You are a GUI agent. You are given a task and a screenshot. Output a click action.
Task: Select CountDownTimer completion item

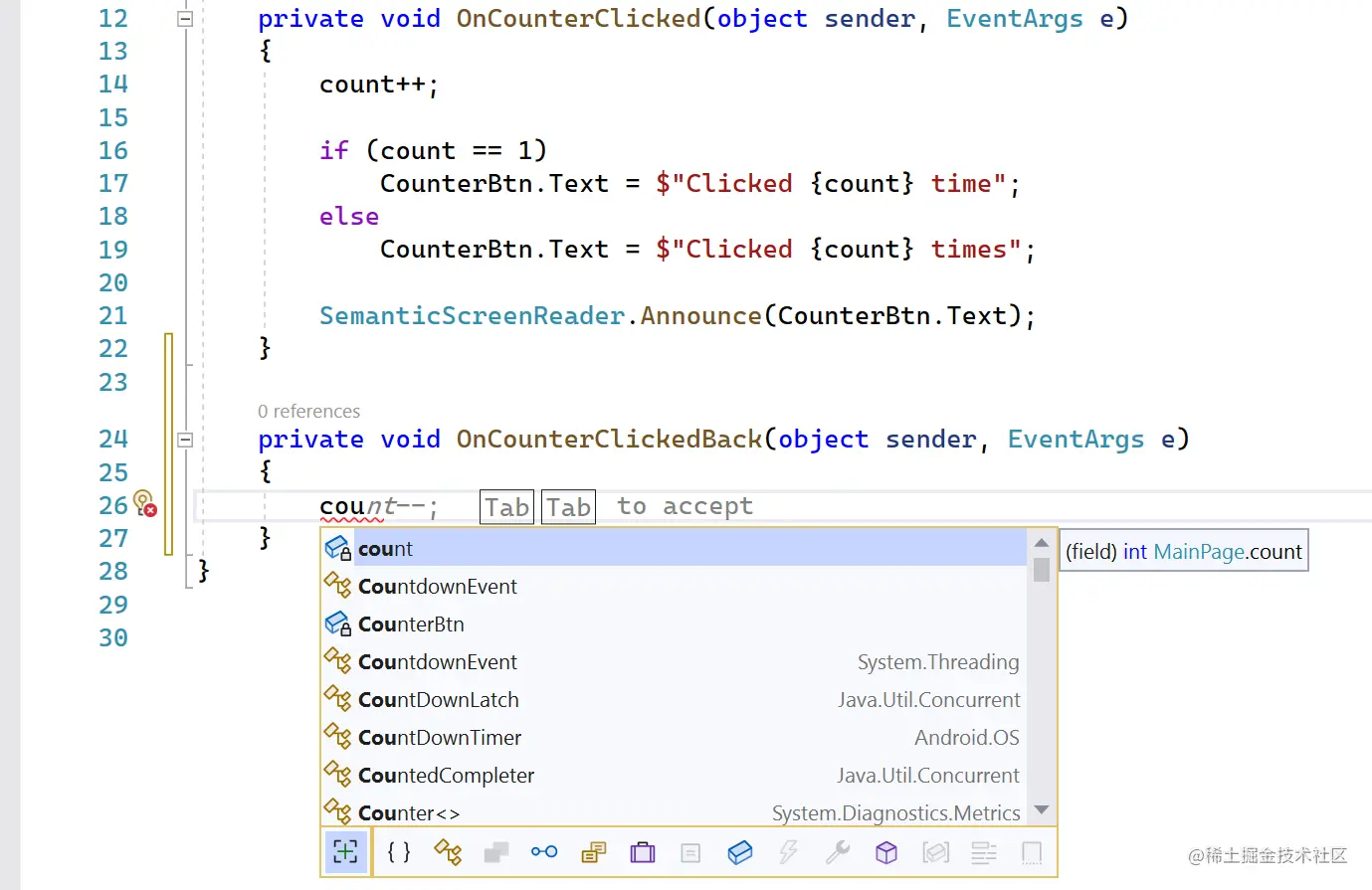click(x=674, y=737)
